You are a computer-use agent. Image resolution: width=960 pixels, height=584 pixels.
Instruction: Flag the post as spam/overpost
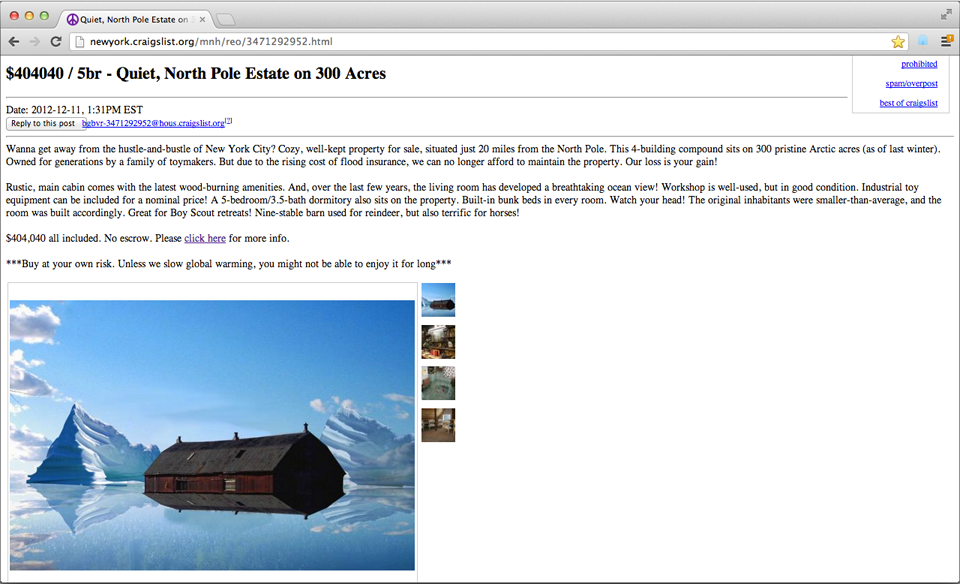(911, 83)
